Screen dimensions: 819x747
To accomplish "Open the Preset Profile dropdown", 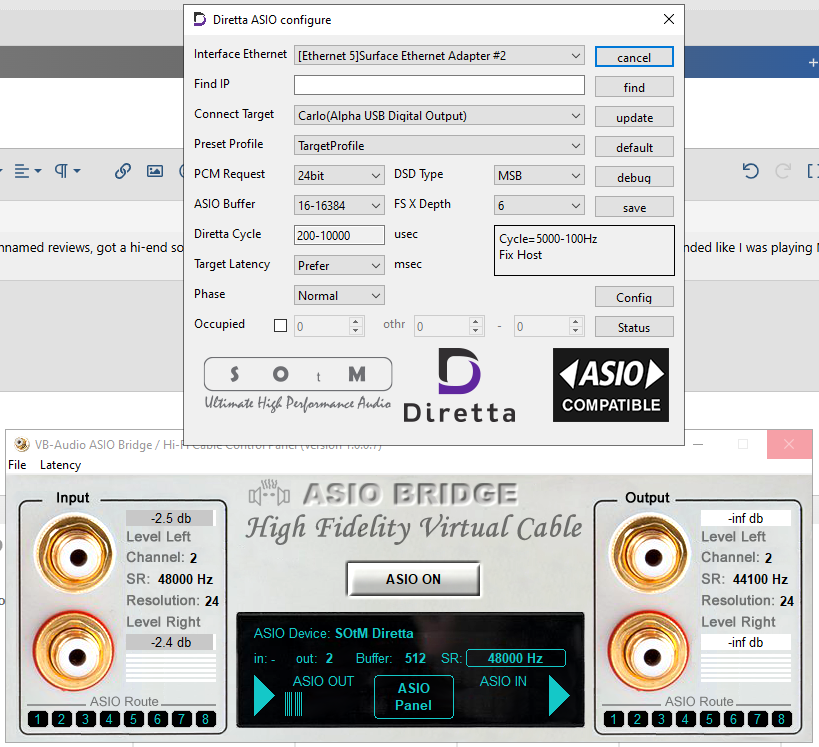I will (439, 145).
